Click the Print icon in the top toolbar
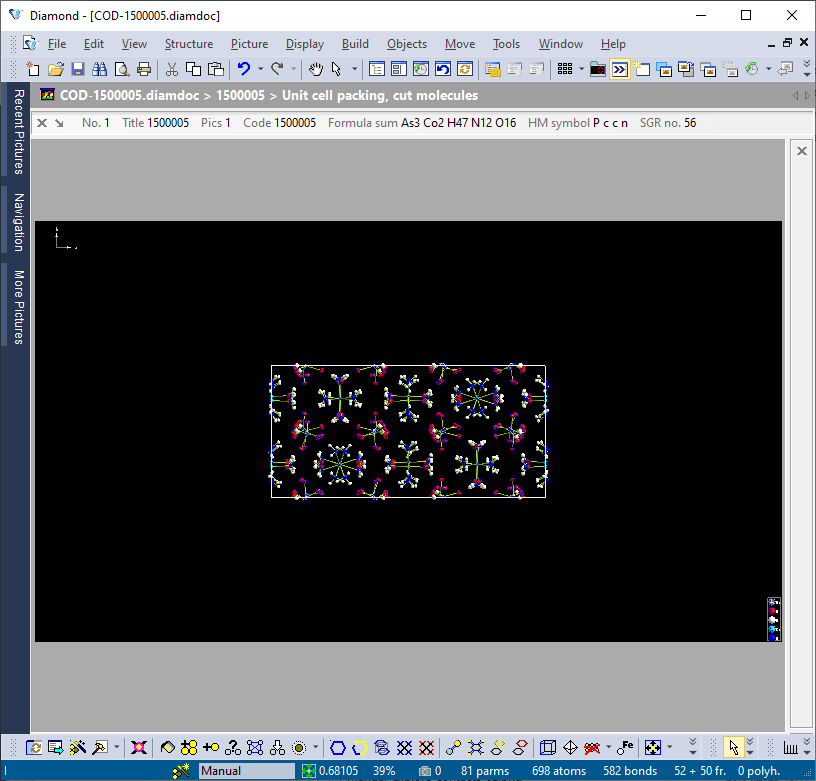Image resolution: width=816 pixels, height=781 pixels. [143, 68]
